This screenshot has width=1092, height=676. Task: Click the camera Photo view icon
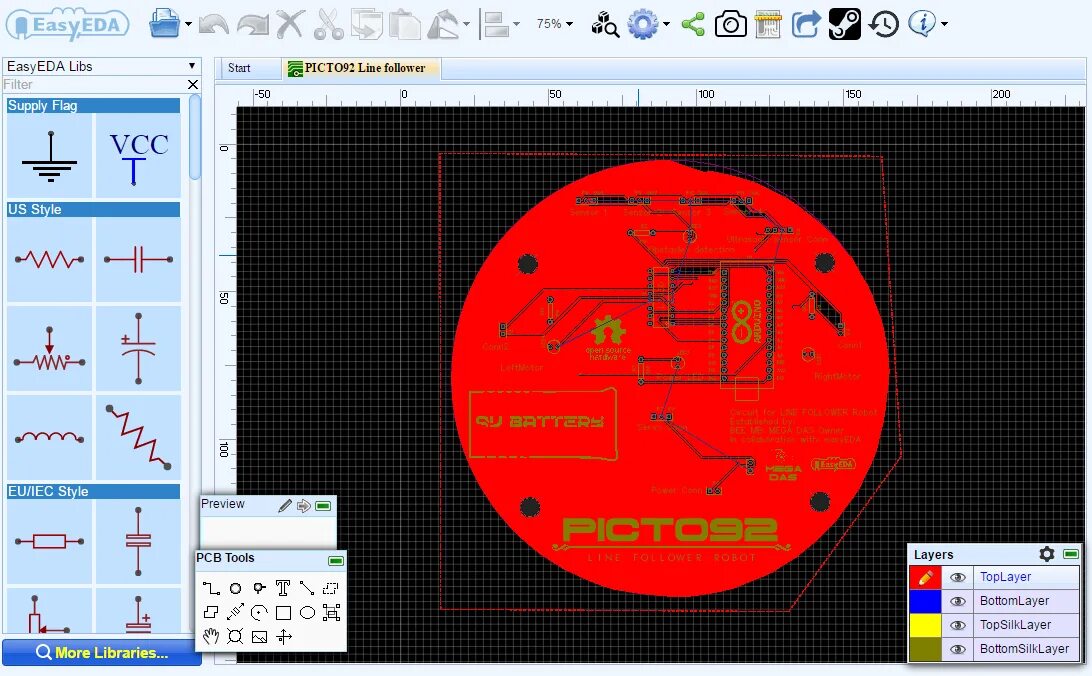[x=731, y=24]
